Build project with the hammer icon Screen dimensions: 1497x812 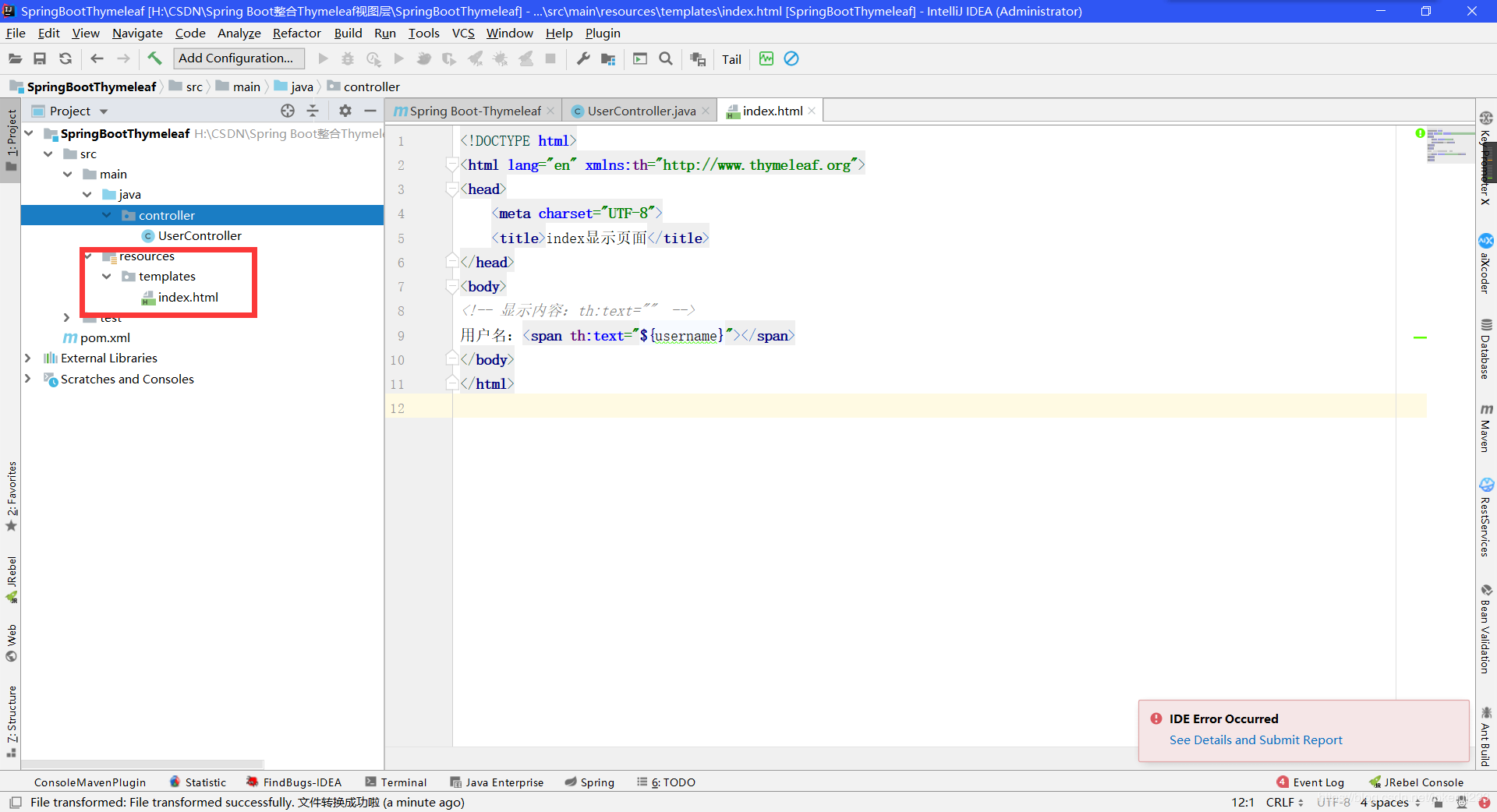154,58
